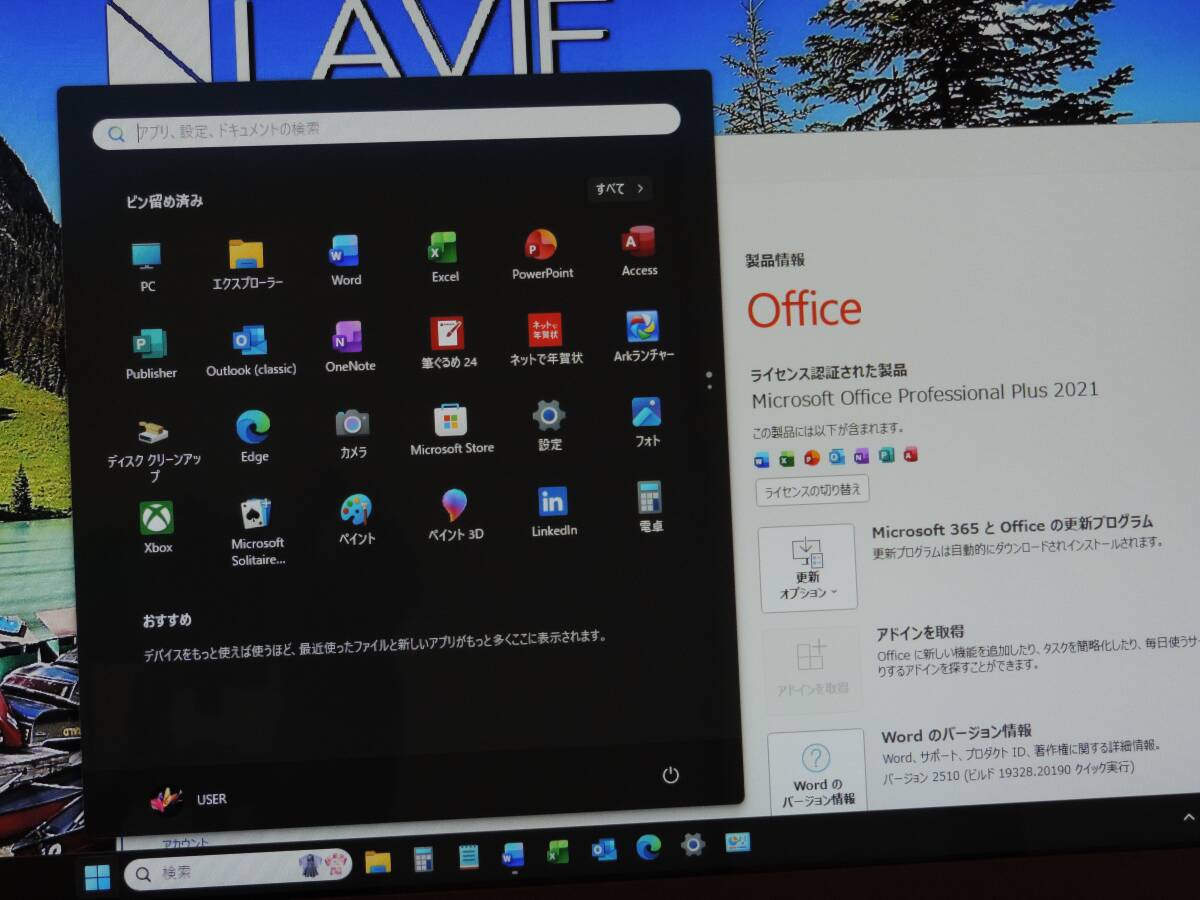Launch Word from the Start menu
The width and height of the screenshot is (1200, 900).
point(345,261)
